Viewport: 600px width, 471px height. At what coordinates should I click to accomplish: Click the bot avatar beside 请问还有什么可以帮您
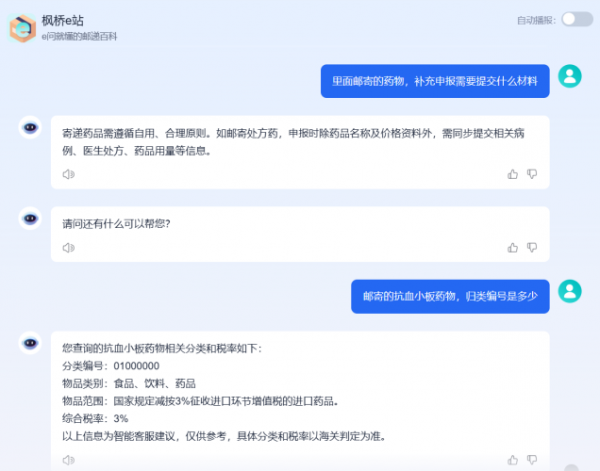(x=30, y=218)
